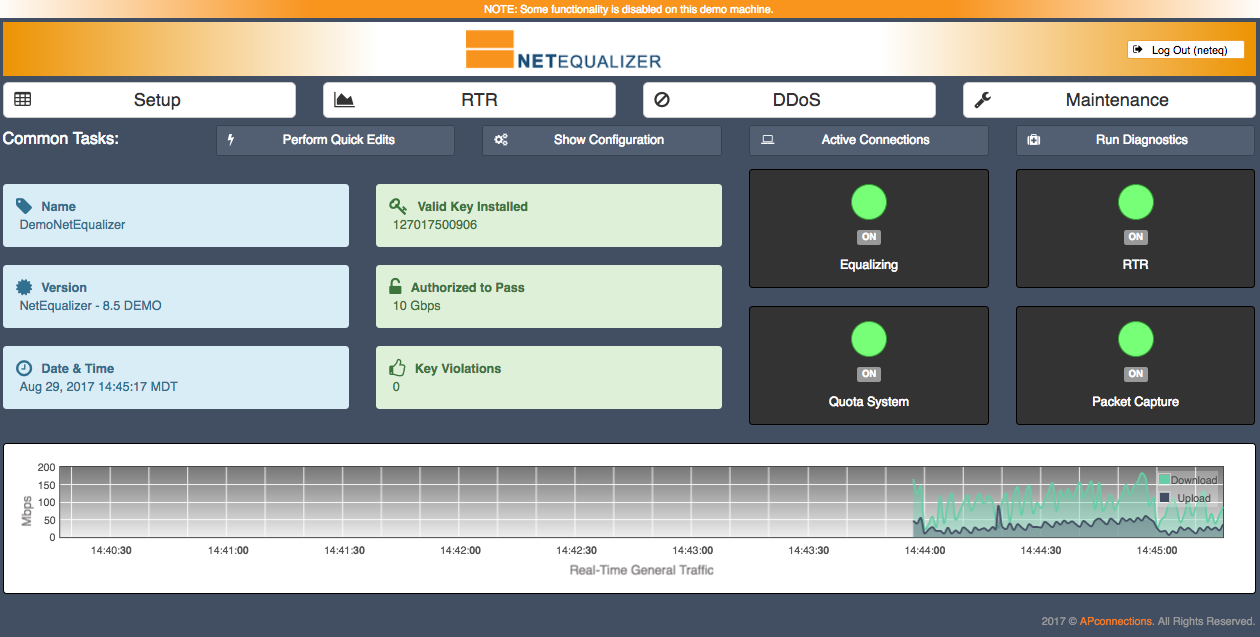
Task: Click the green Equalizing status light
Action: pyautogui.click(x=869, y=202)
